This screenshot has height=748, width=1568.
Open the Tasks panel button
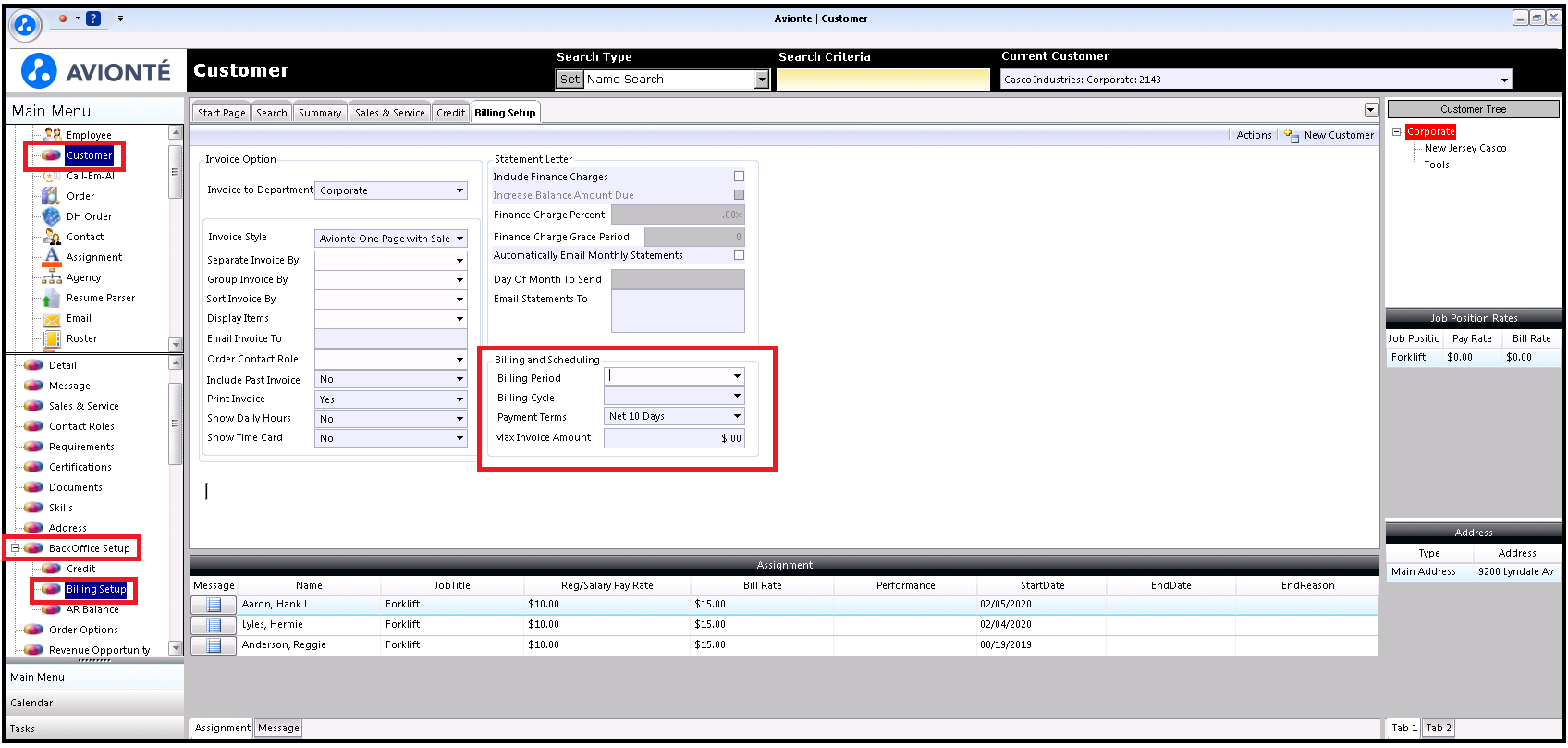click(95, 729)
